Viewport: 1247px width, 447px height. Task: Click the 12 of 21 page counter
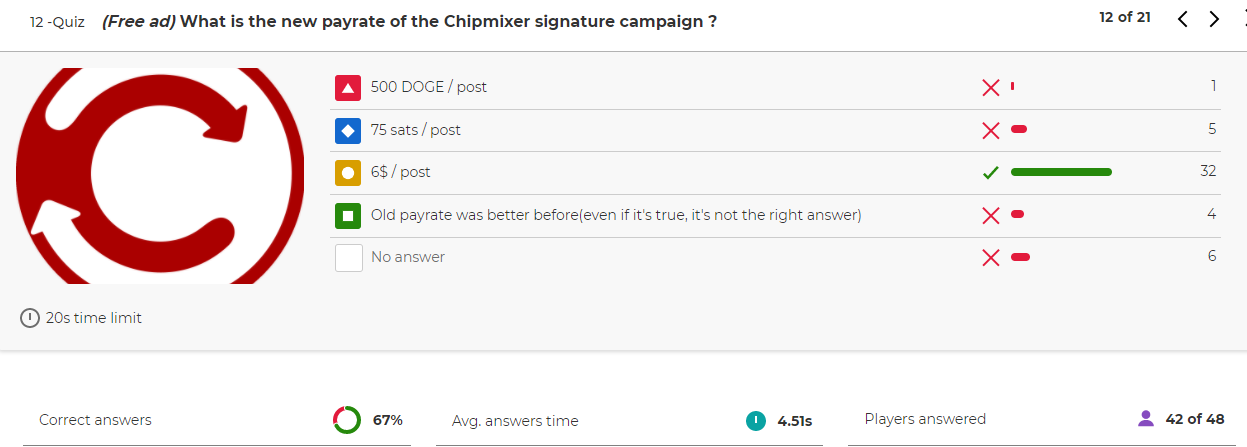tap(1124, 18)
